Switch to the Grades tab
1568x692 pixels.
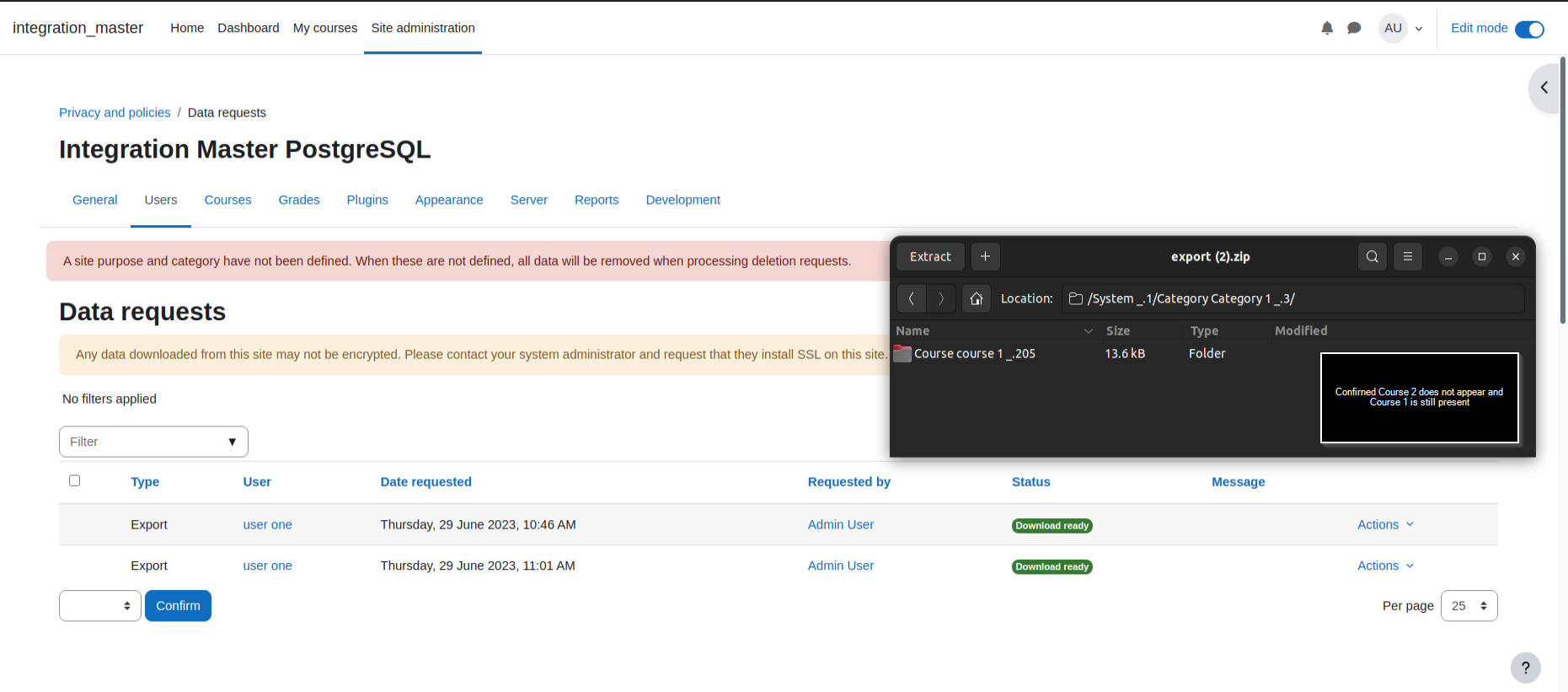pyautogui.click(x=299, y=200)
